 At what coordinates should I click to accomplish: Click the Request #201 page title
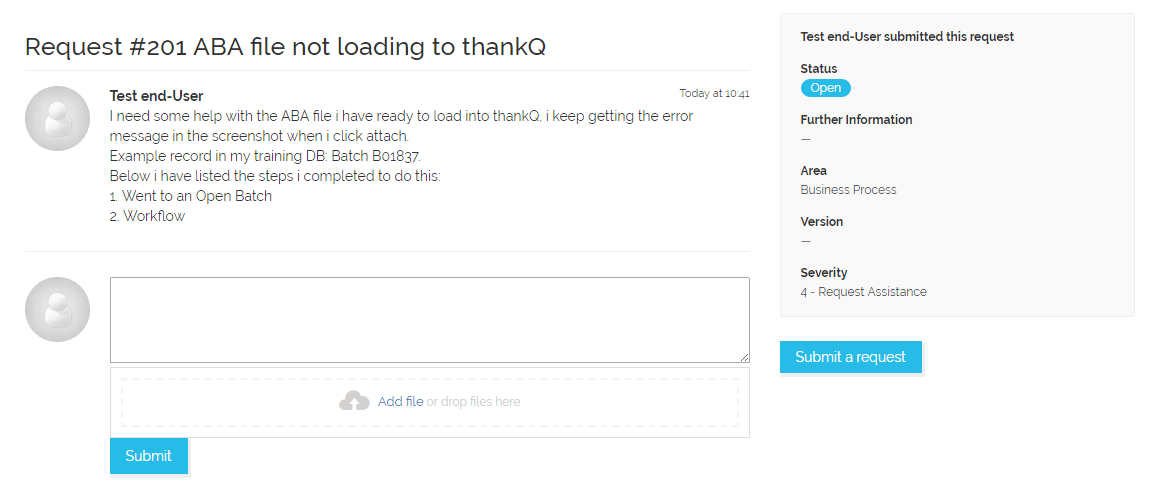[x=285, y=46]
